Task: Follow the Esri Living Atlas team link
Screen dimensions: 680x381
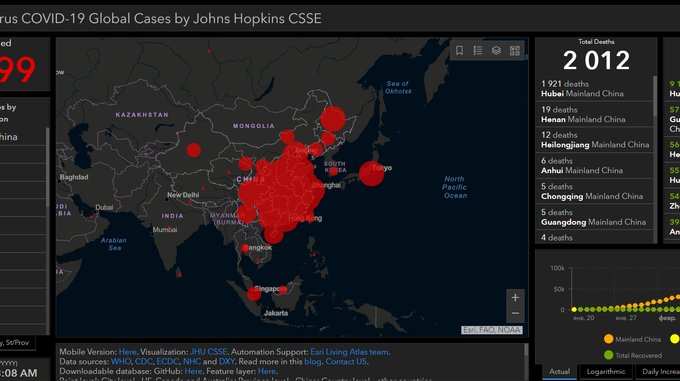Action: (350, 352)
